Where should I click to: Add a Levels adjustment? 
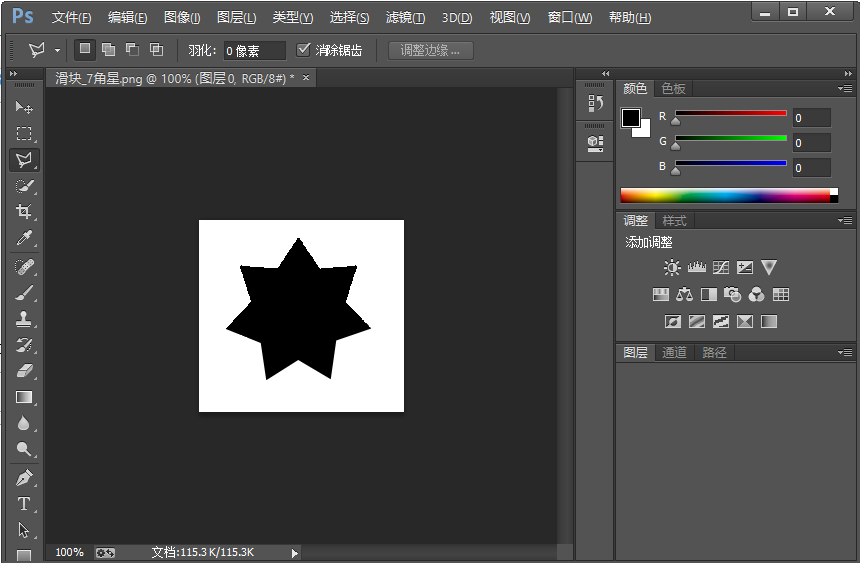pos(697,267)
